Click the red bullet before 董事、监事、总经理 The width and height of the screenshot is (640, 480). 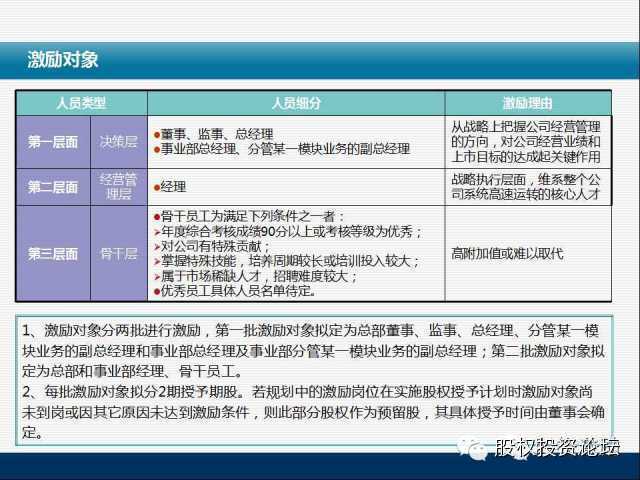click(157, 134)
